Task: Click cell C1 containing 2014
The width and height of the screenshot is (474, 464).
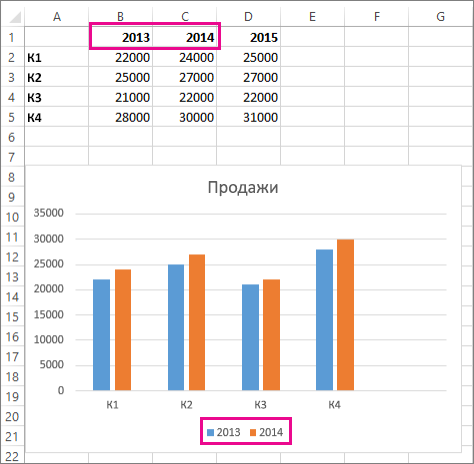Action: pos(184,37)
